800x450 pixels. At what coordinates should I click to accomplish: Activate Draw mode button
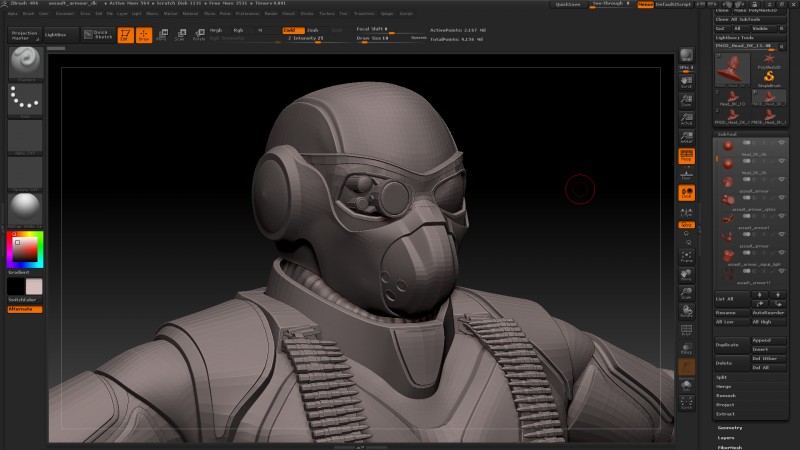[144, 35]
